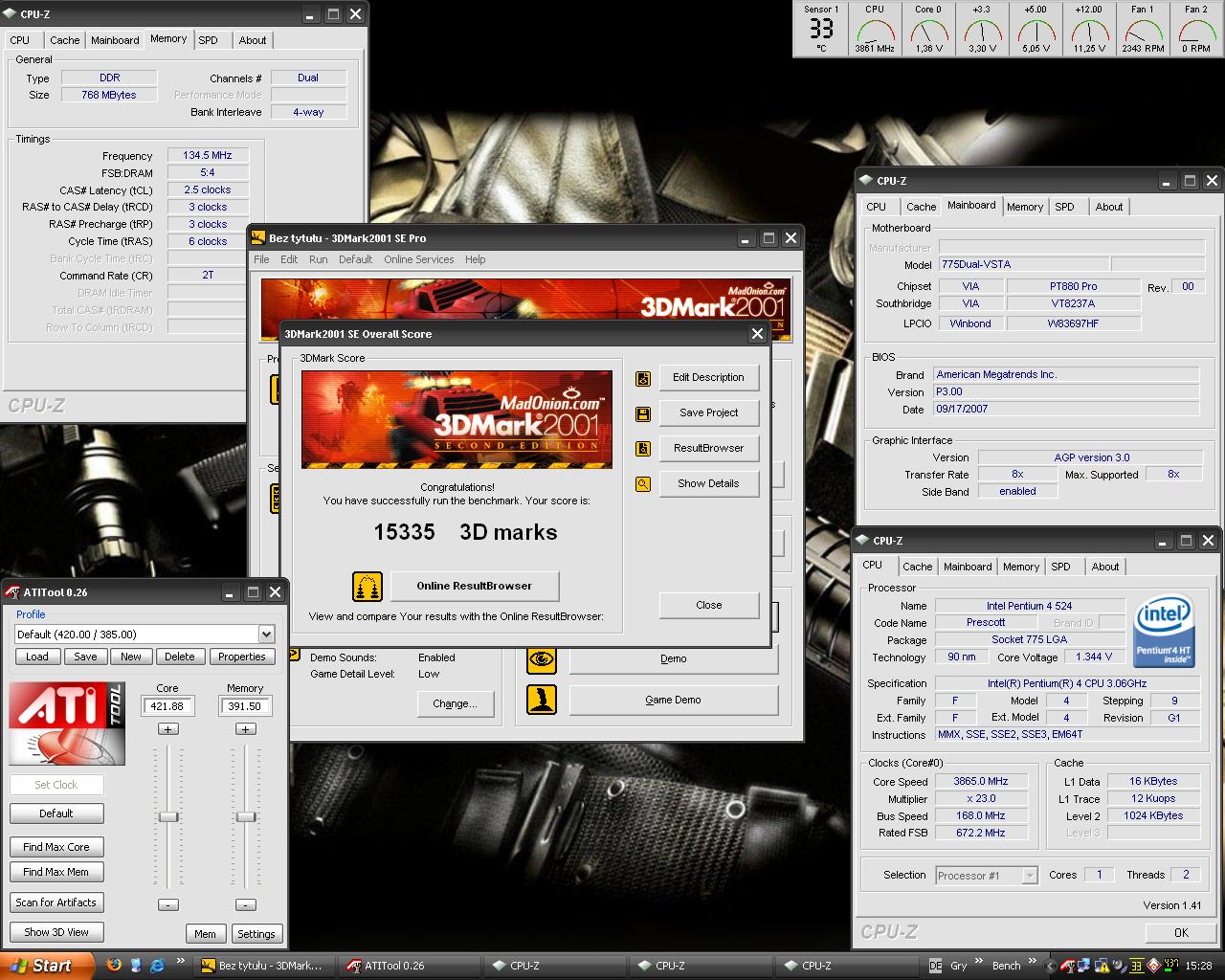
Task: Click the Online ResultBrowser button
Action: 474,586
